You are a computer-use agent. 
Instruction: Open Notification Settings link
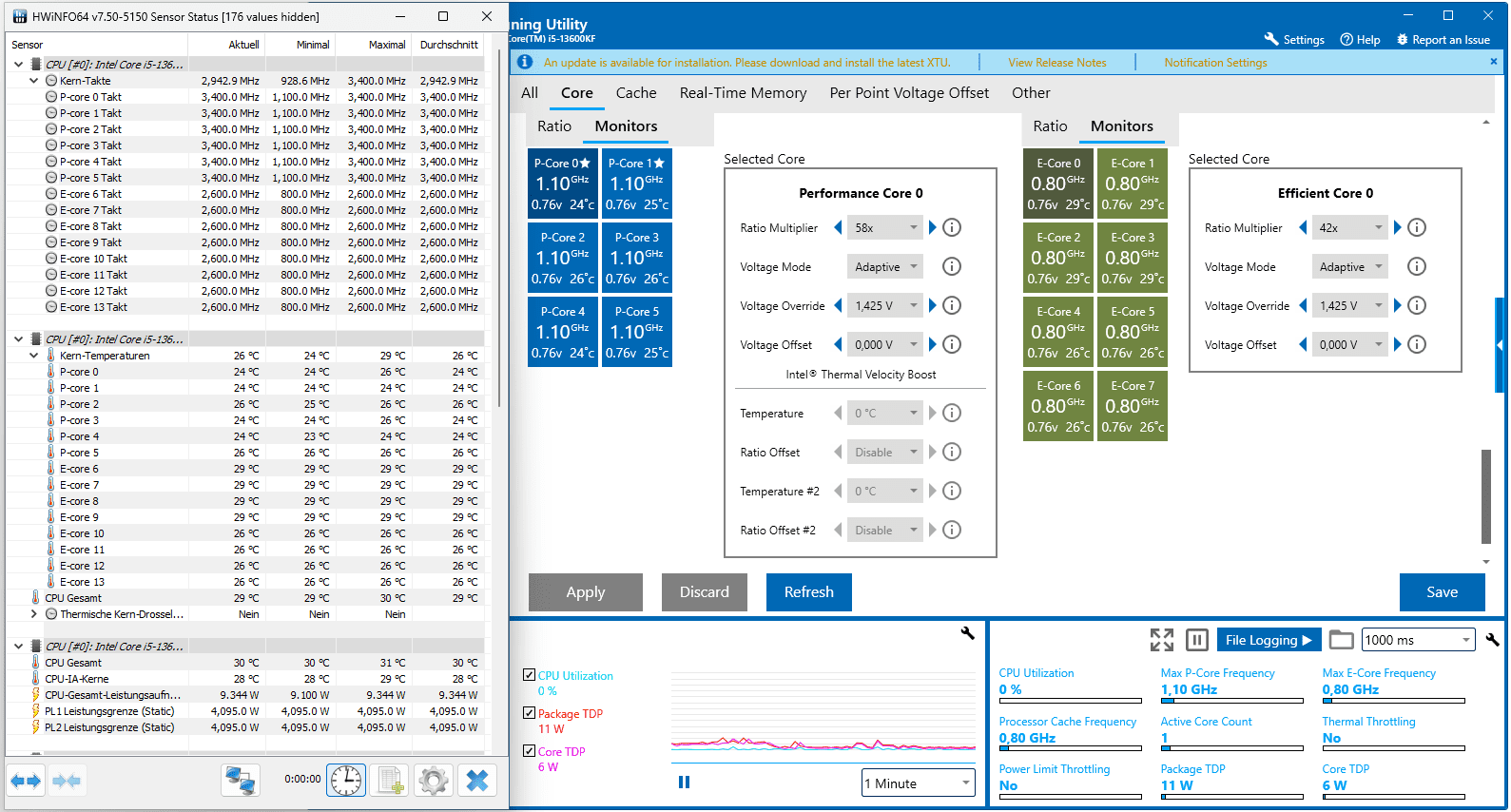click(x=1215, y=62)
